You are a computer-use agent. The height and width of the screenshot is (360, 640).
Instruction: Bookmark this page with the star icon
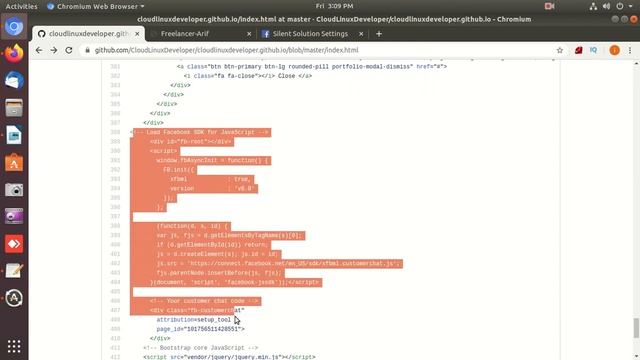coord(560,50)
